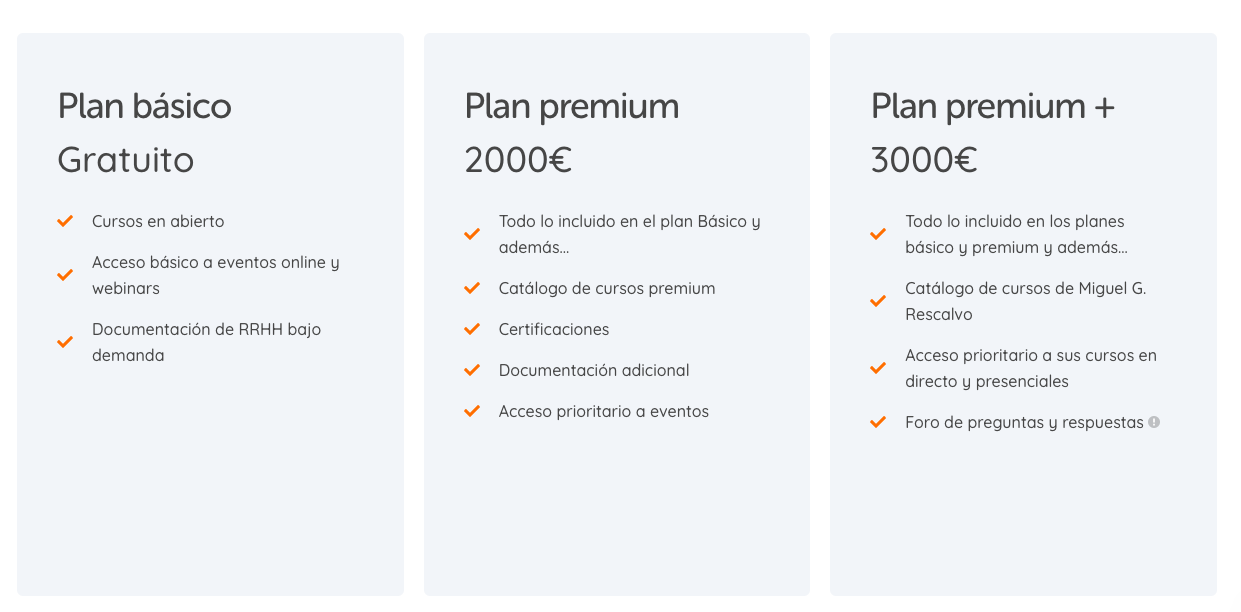Screen dimensions: 1241x612
Task: Select the Plan premium heading
Action: click(572, 106)
